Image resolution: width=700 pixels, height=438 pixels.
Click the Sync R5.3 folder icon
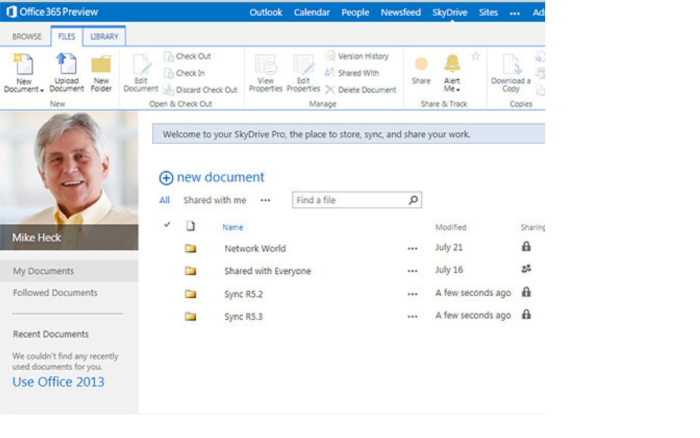[x=191, y=316]
